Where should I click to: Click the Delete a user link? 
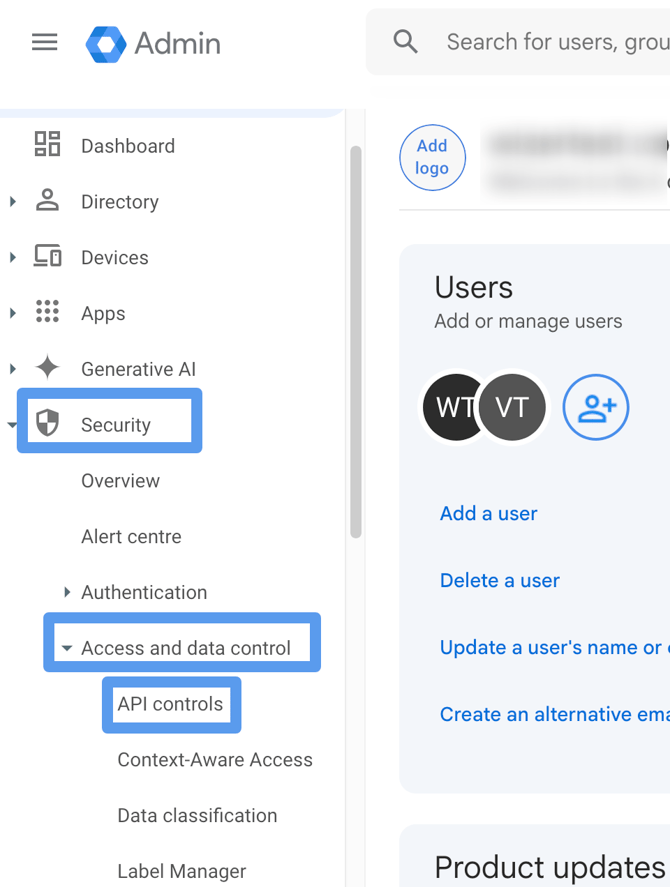(499, 580)
